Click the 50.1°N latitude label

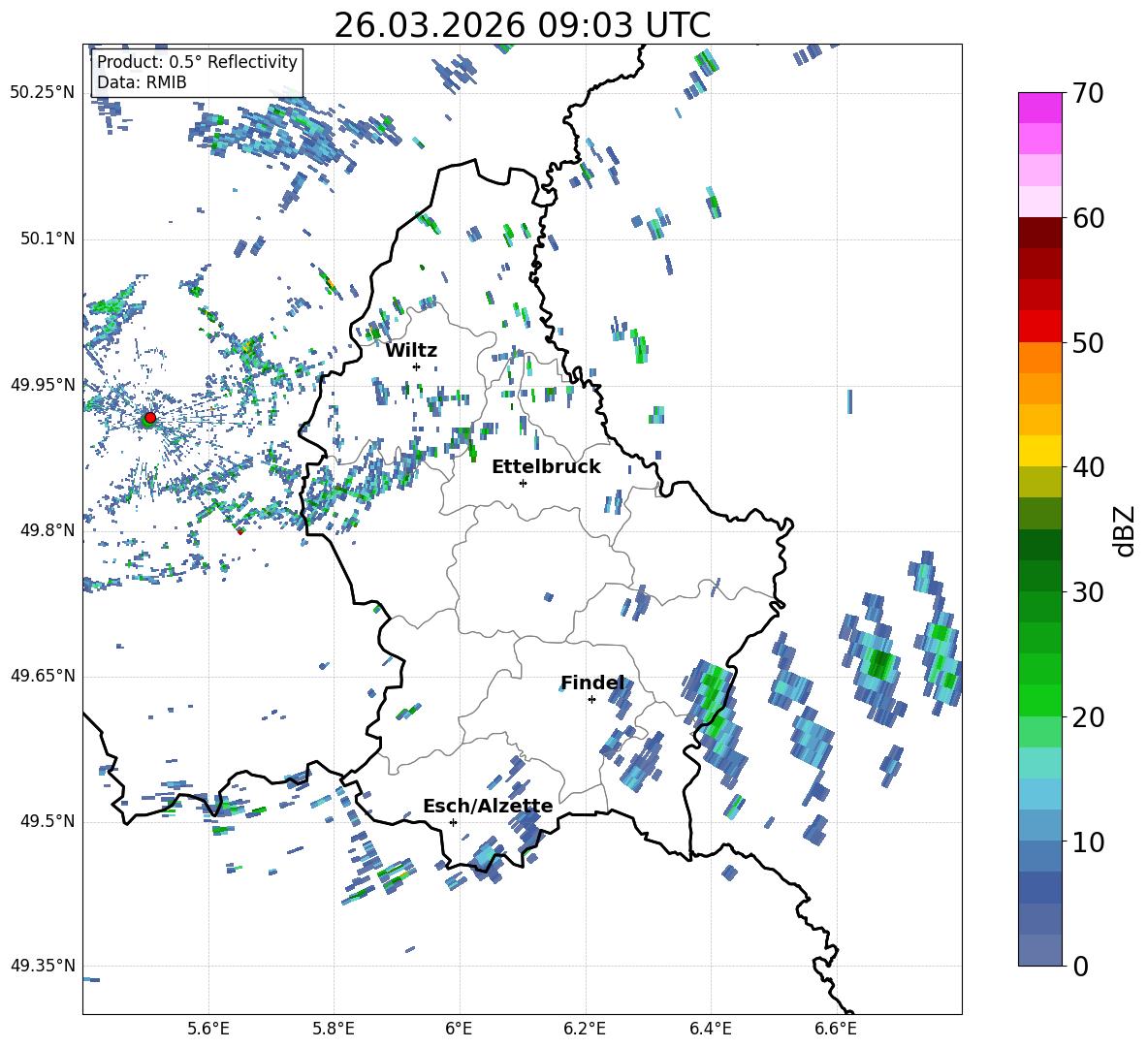tap(48, 238)
